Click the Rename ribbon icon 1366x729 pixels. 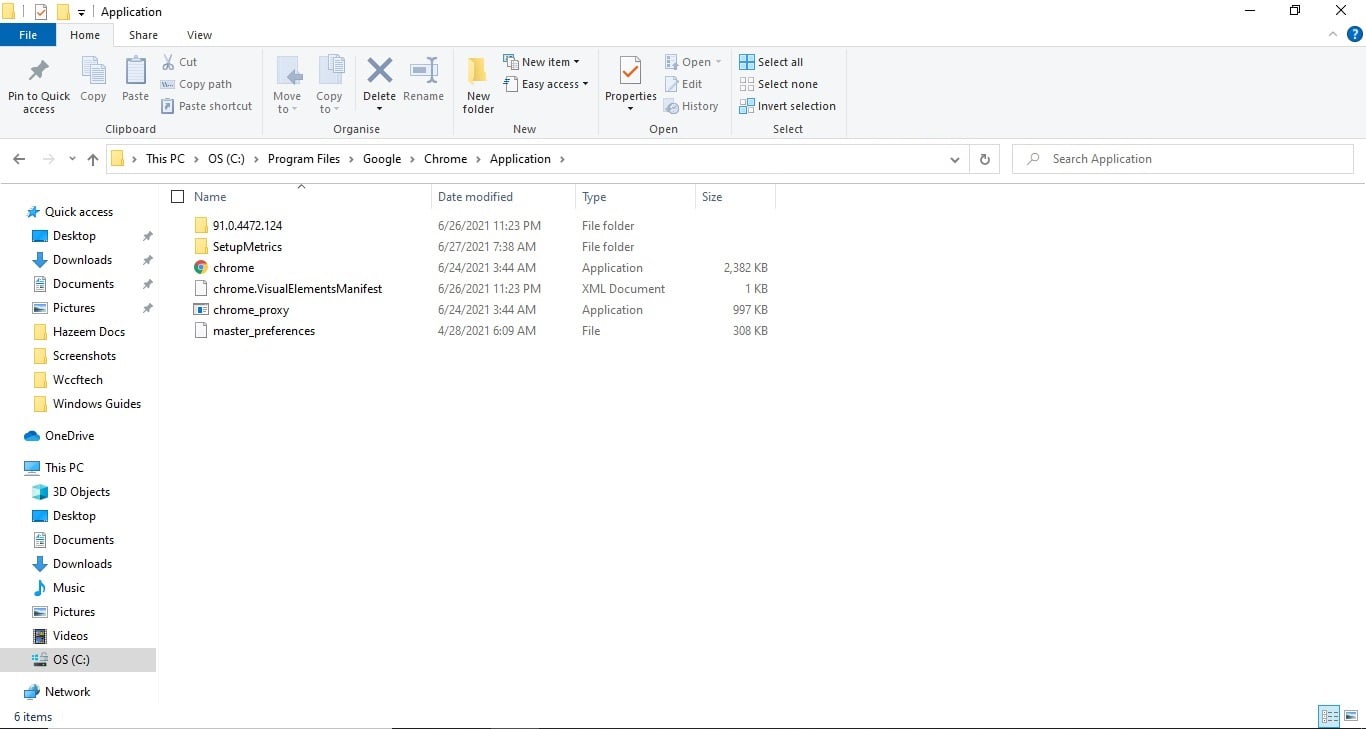[x=424, y=71]
